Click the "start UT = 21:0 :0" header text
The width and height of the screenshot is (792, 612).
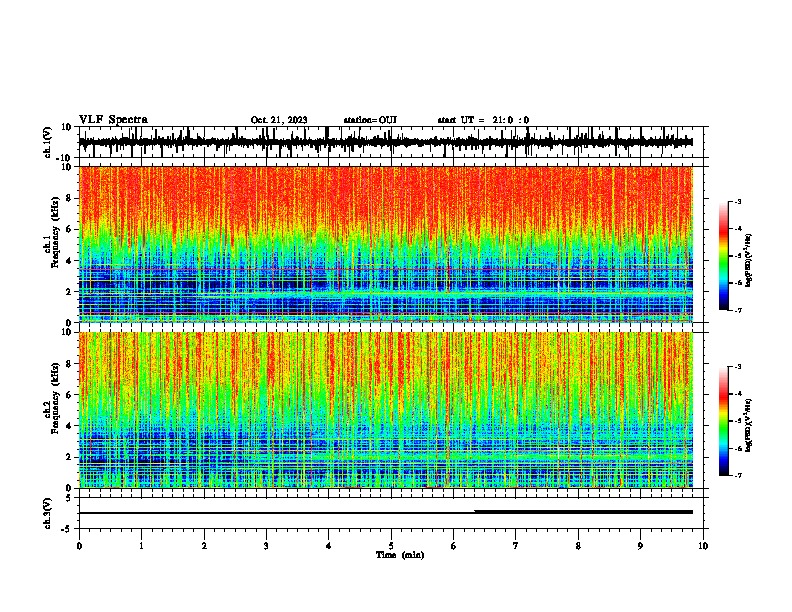point(483,120)
